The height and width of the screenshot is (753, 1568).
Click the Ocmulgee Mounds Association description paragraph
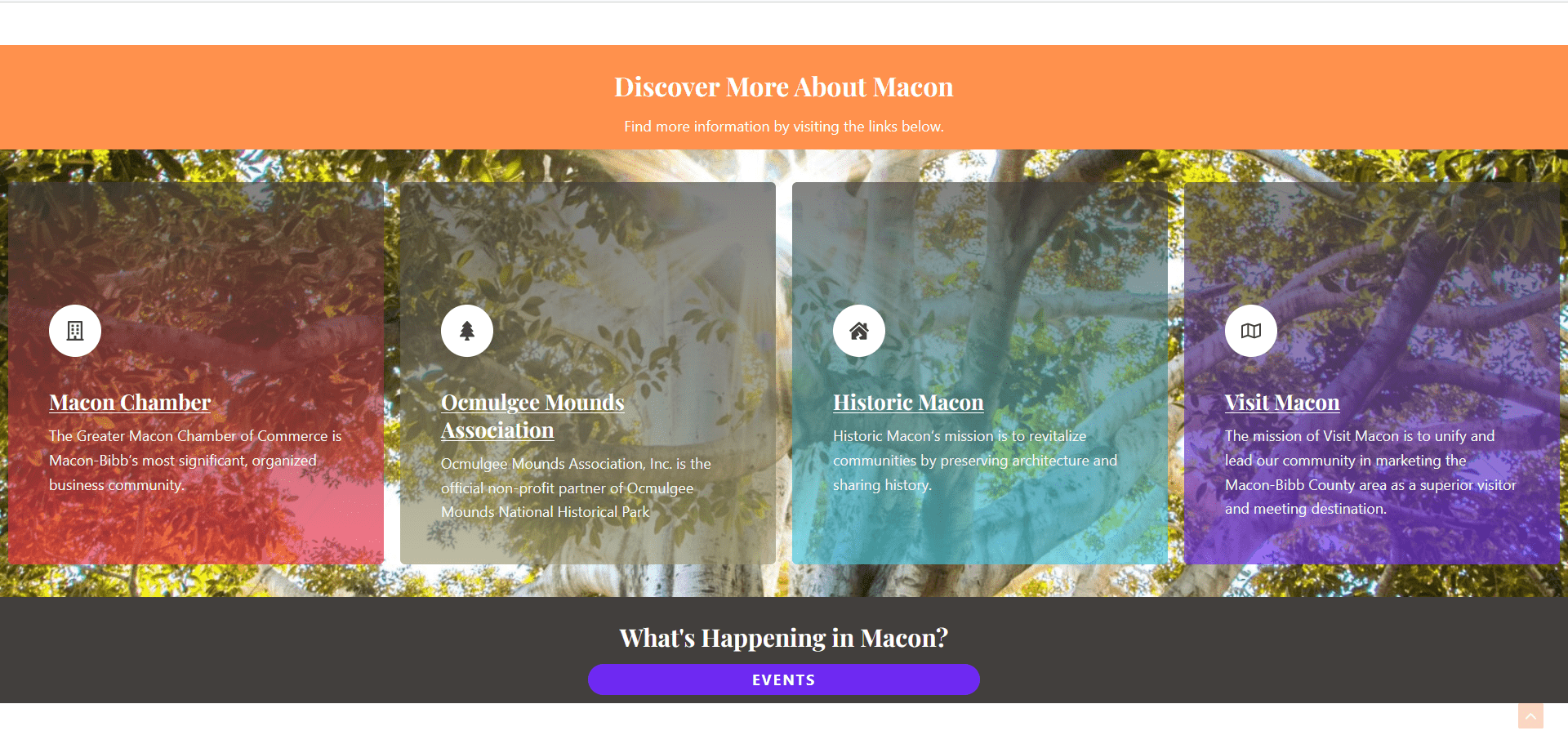(x=576, y=488)
